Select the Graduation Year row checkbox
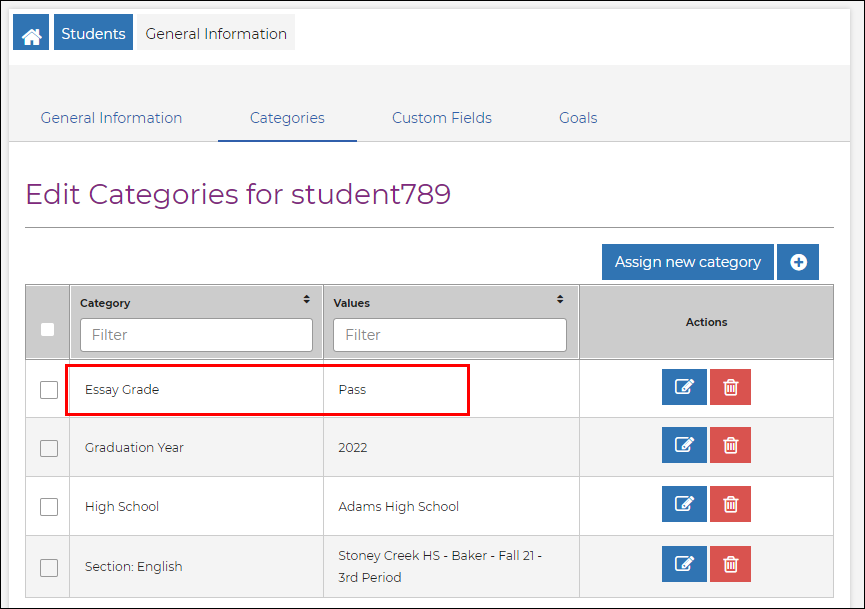The width and height of the screenshot is (865, 609). pyautogui.click(x=49, y=448)
